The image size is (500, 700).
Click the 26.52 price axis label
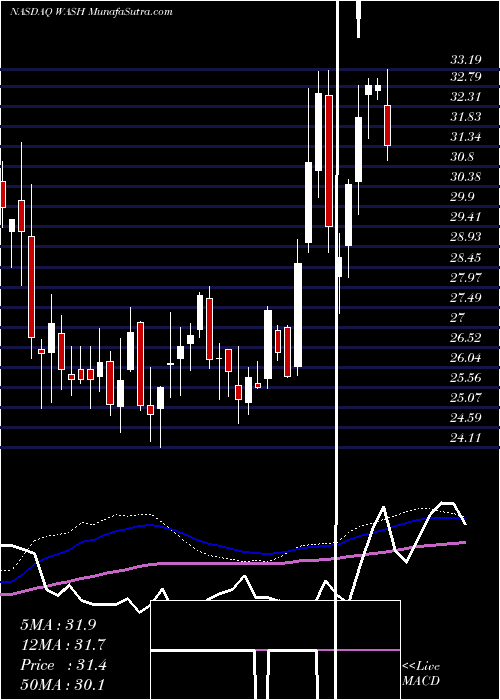466,337
